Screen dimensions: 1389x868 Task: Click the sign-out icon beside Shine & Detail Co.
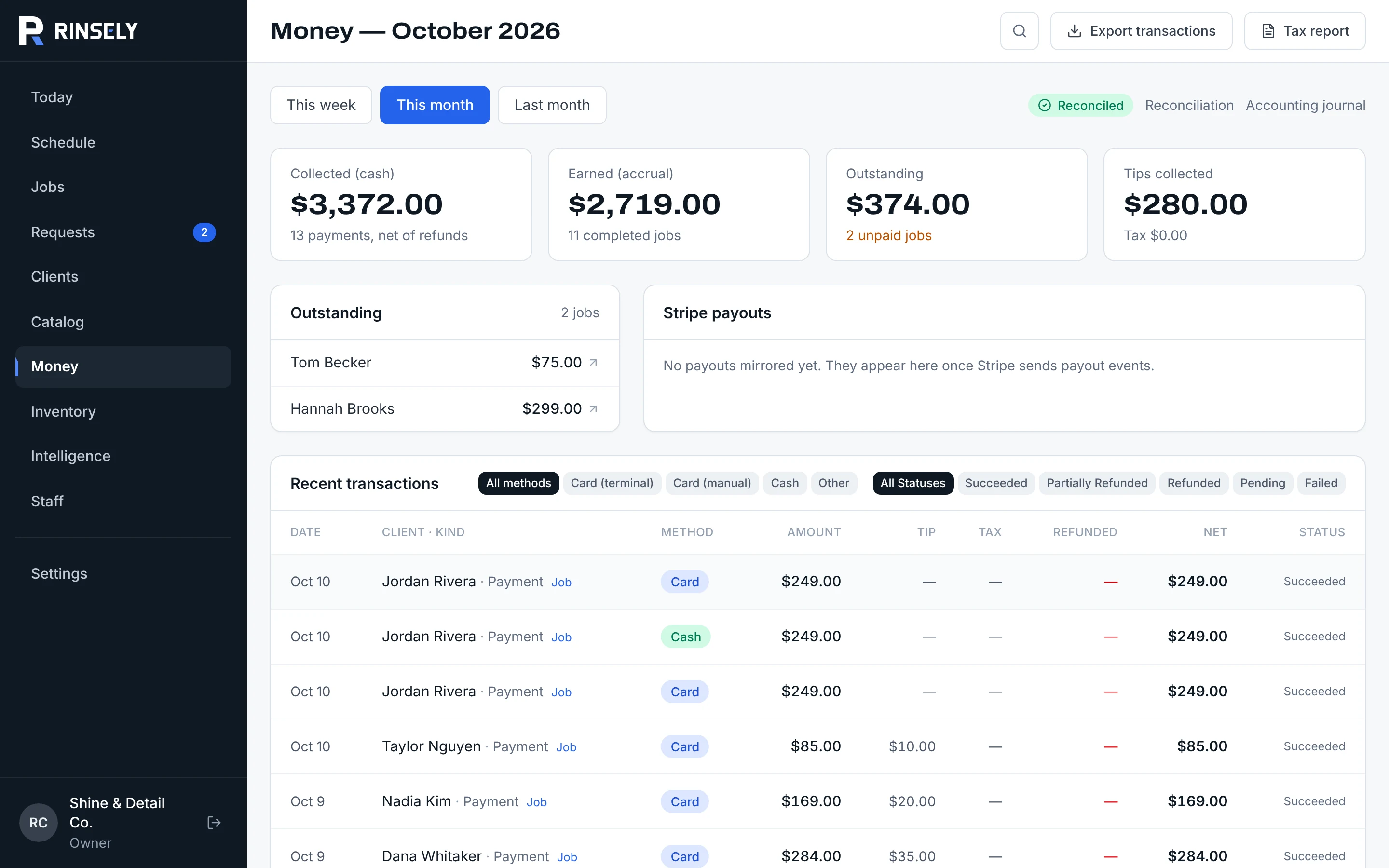point(214,823)
